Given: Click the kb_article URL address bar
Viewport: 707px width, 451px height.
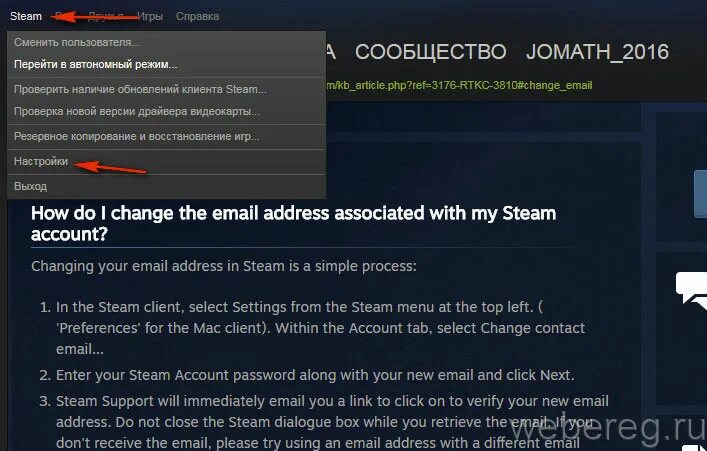Looking at the screenshot, I should (x=459, y=86).
